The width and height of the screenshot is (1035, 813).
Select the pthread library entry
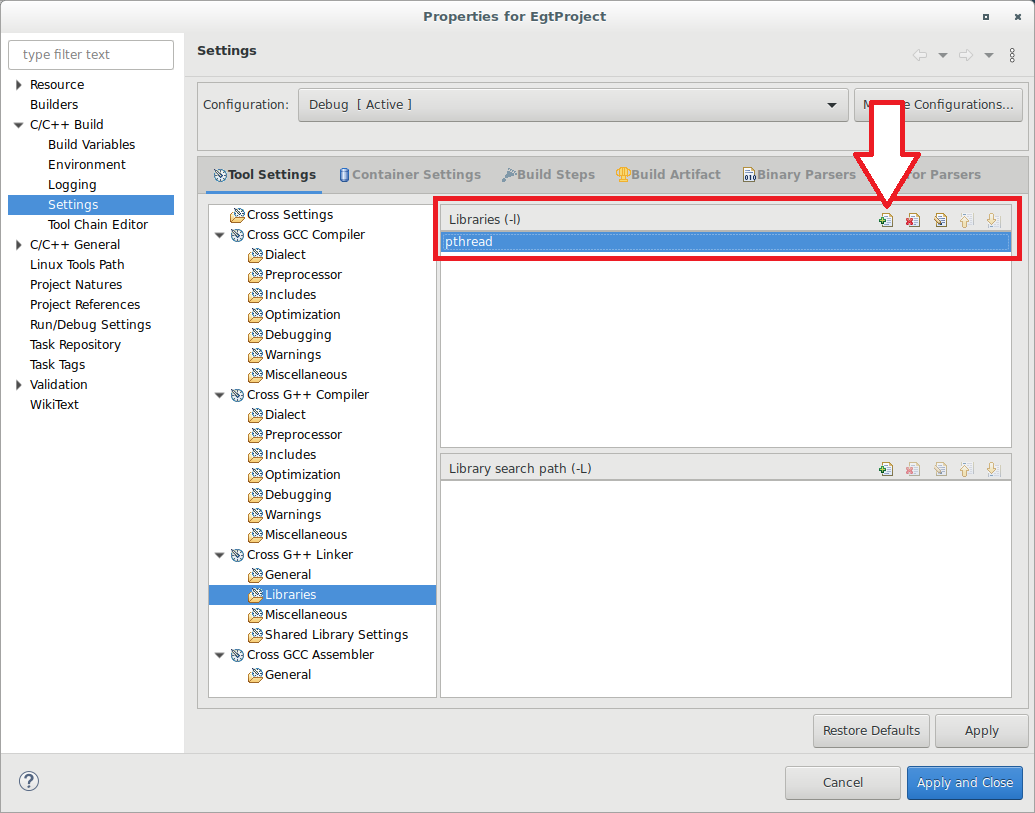[725, 242]
